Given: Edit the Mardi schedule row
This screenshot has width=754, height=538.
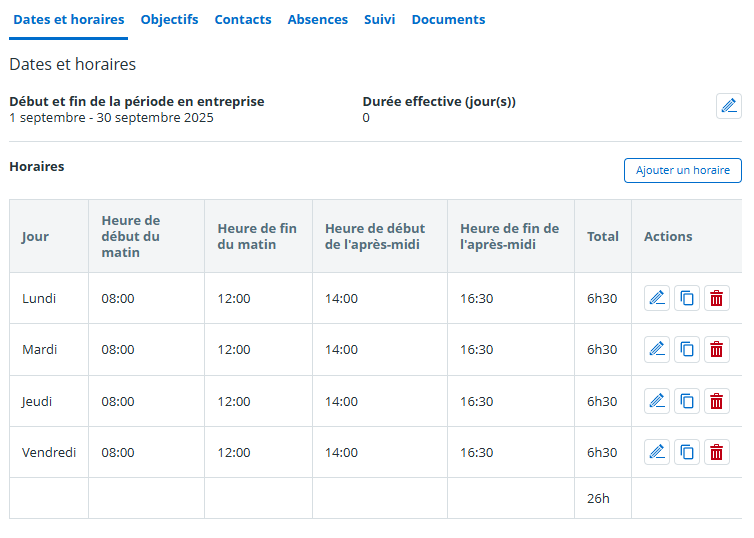Looking at the screenshot, I should coord(657,349).
